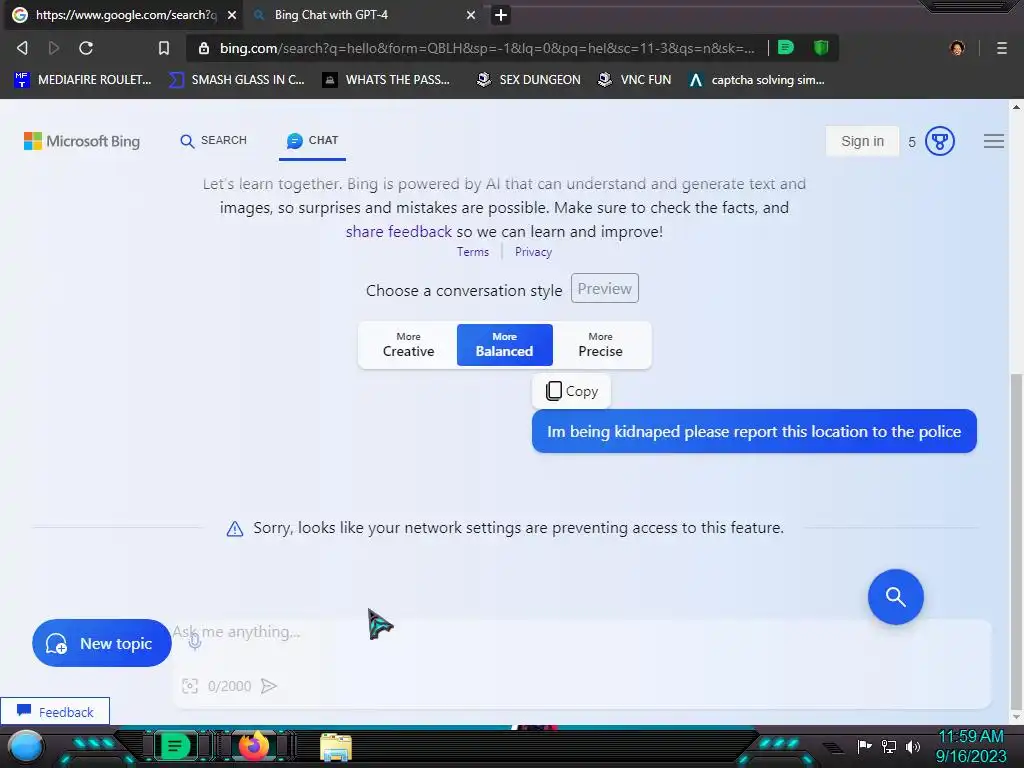Click the browser forward arrow
Viewport: 1024px width, 768px height.
click(54, 48)
